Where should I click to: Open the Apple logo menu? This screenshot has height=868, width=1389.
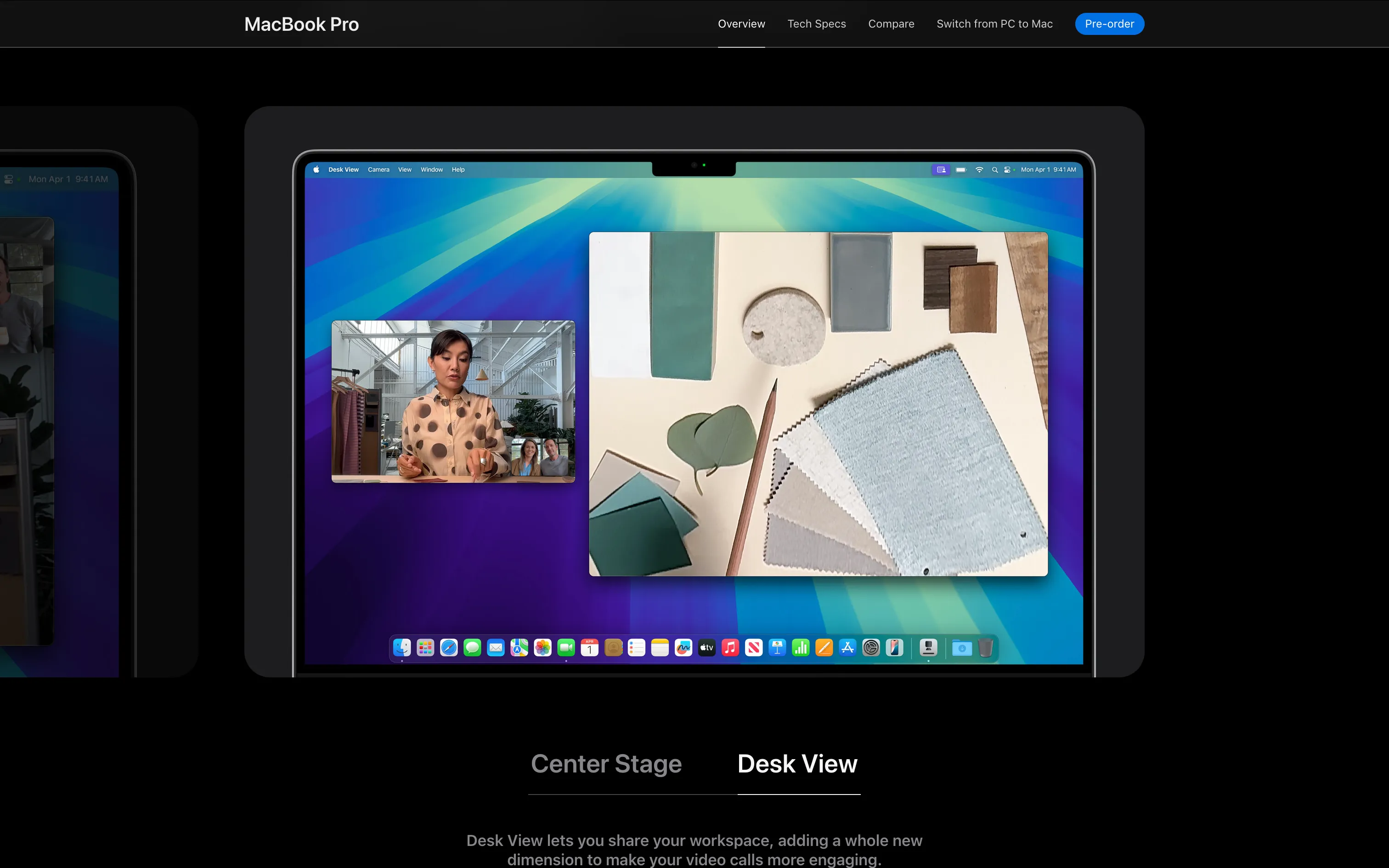click(316, 169)
